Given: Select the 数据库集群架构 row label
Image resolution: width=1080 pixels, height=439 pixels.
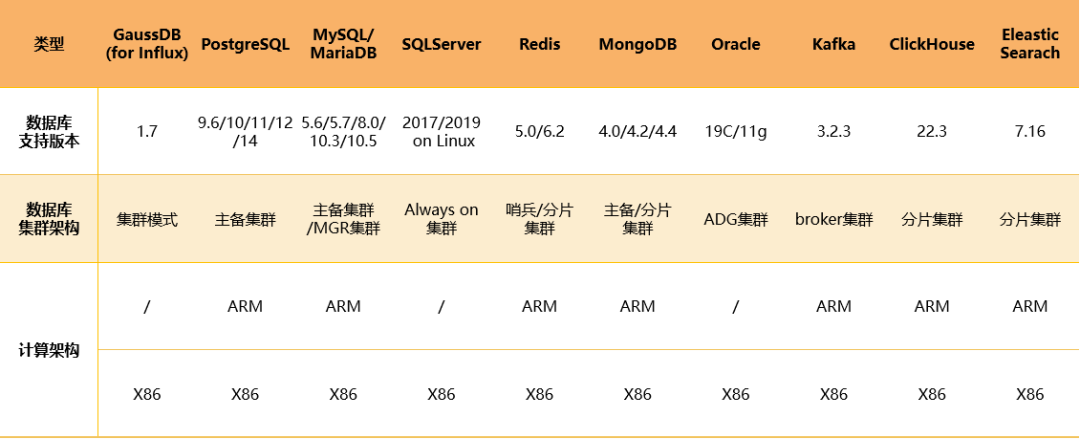Looking at the screenshot, I should [49, 219].
